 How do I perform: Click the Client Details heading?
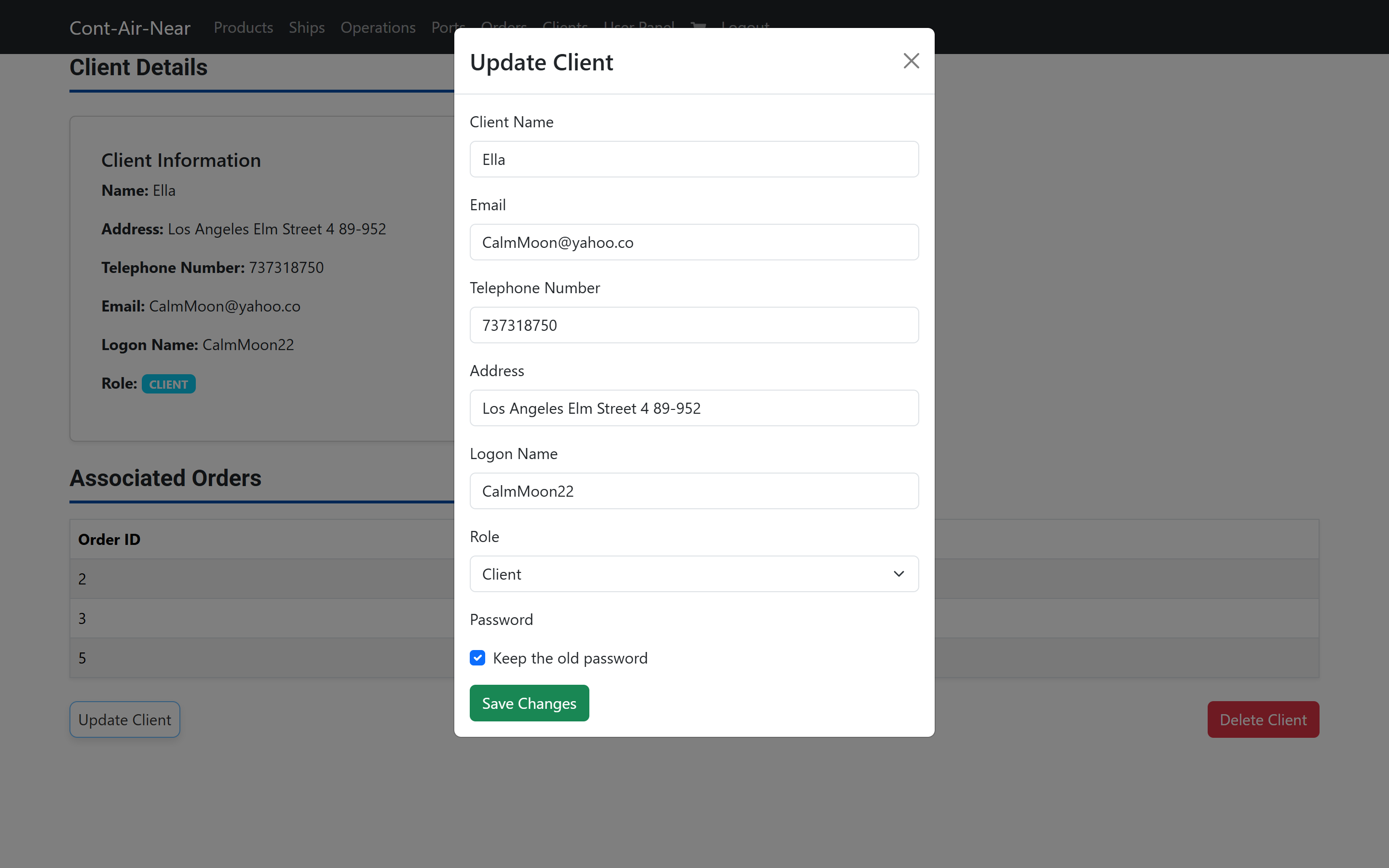[138, 67]
